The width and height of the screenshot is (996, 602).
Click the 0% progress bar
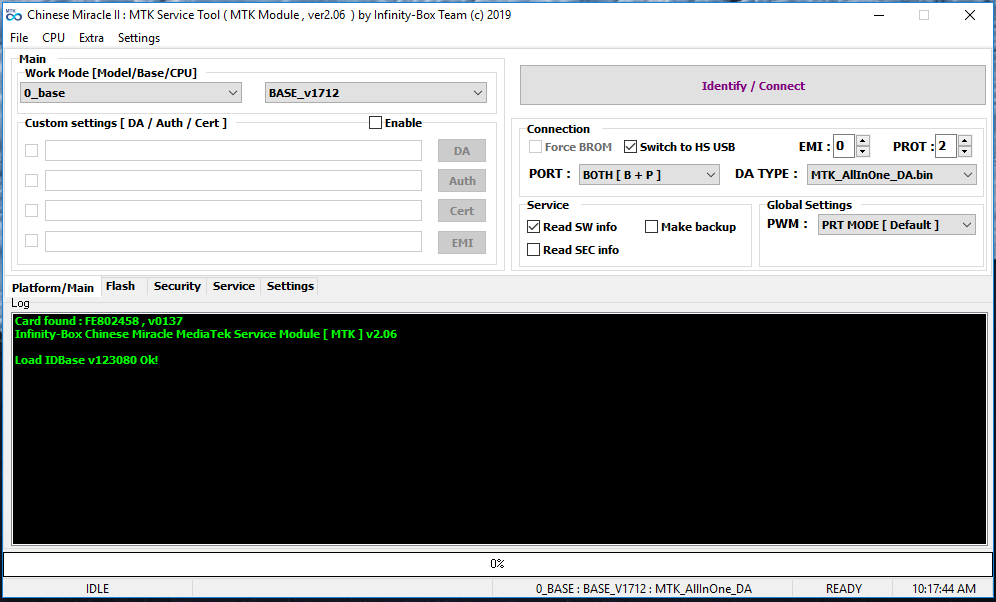[x=497, y=563]
